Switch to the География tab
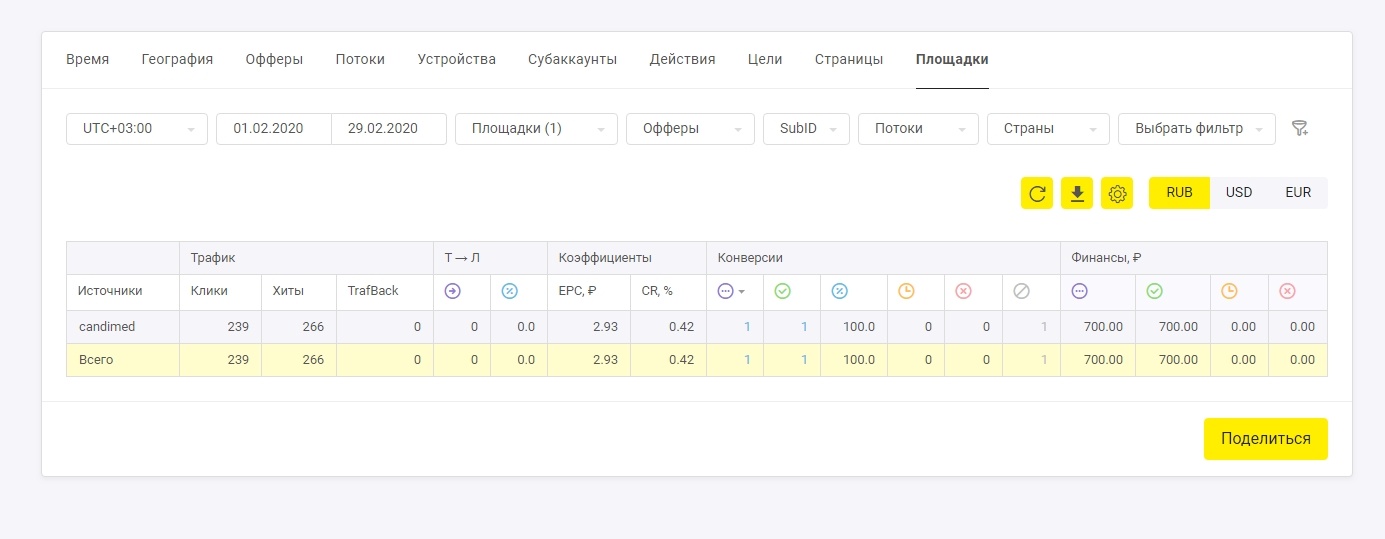The height and width of the screenshot is (539, 1385). coord(177,59)
